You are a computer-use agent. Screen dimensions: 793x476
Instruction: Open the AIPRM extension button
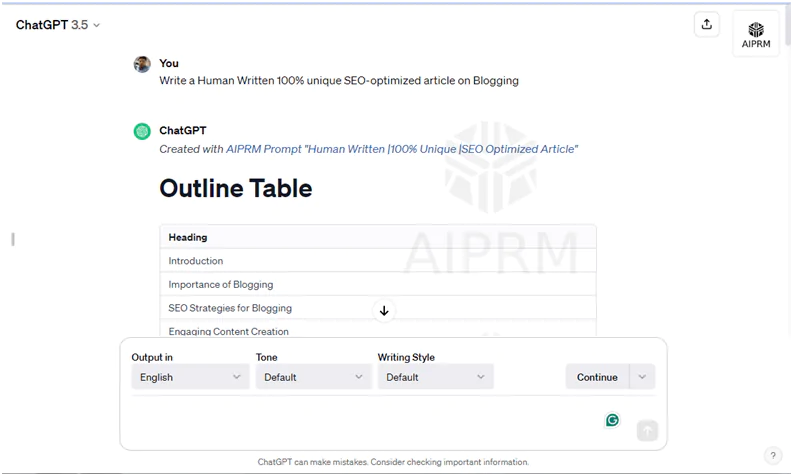[x=755, y=34]
